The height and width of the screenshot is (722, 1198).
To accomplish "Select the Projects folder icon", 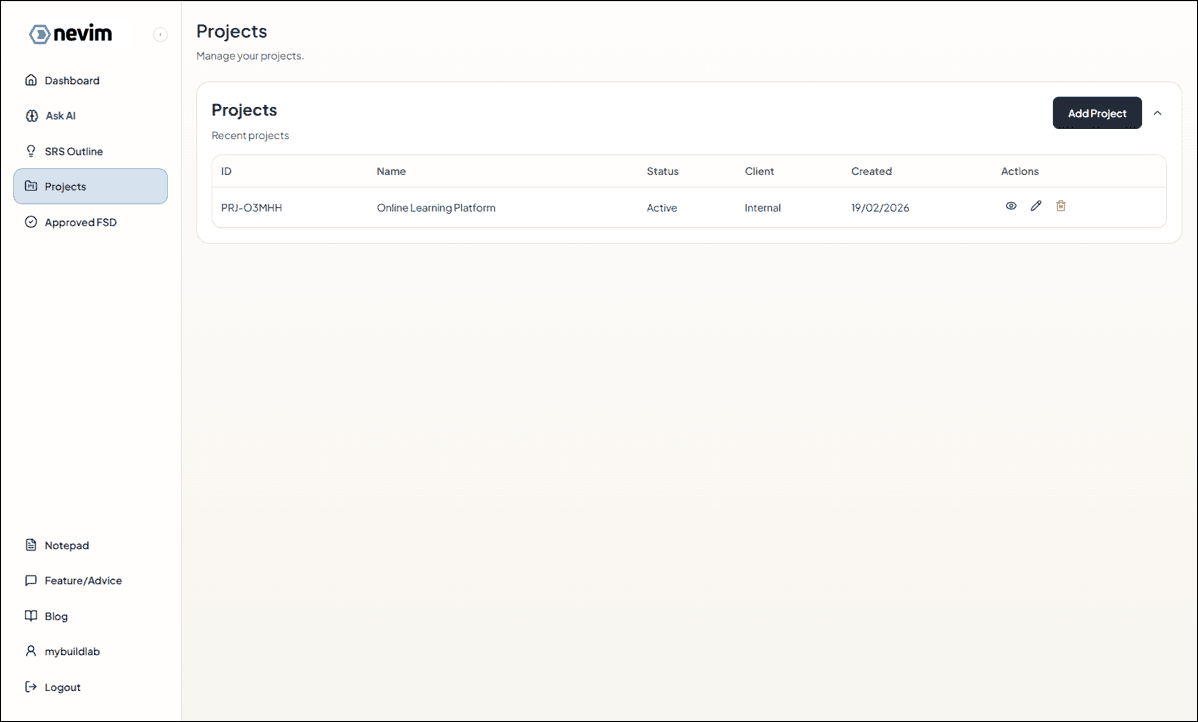I will 31,185.
